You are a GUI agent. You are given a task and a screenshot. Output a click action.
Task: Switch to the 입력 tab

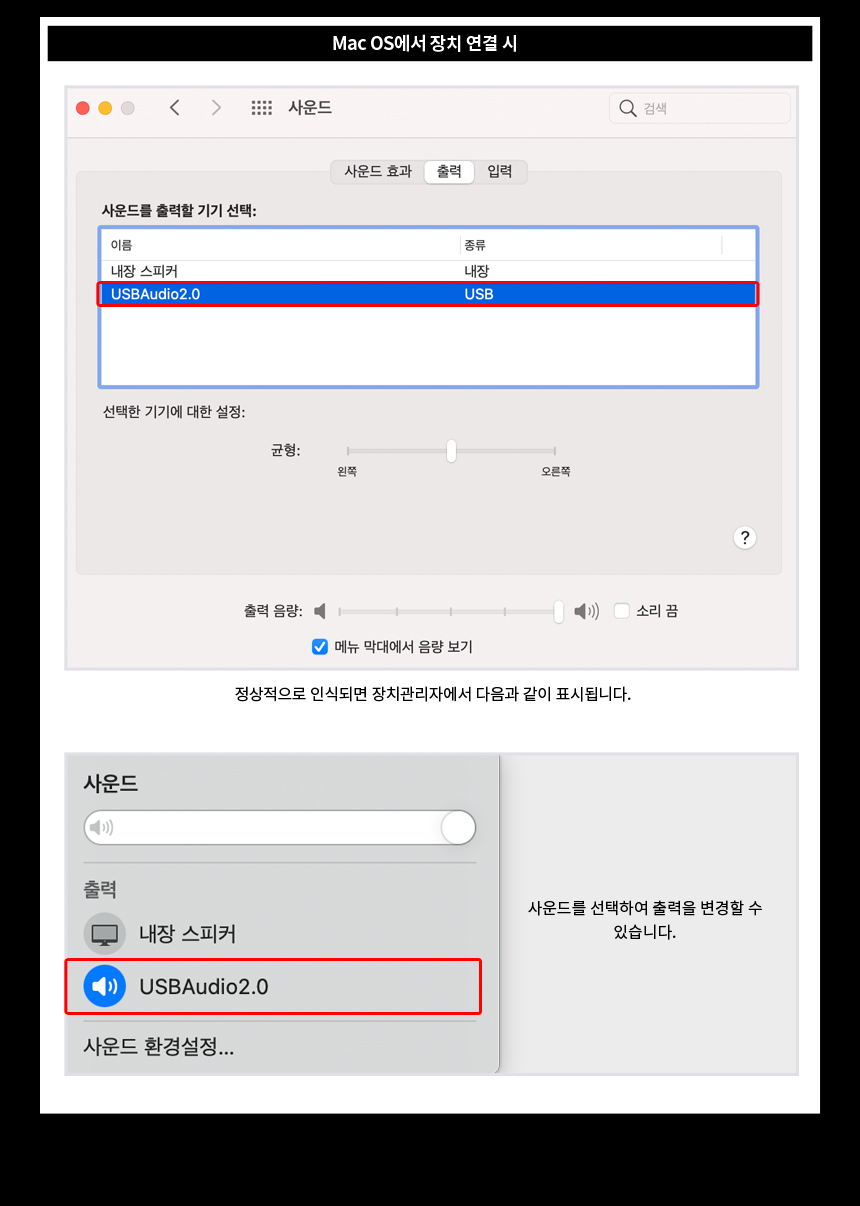(x=500, y=172)
